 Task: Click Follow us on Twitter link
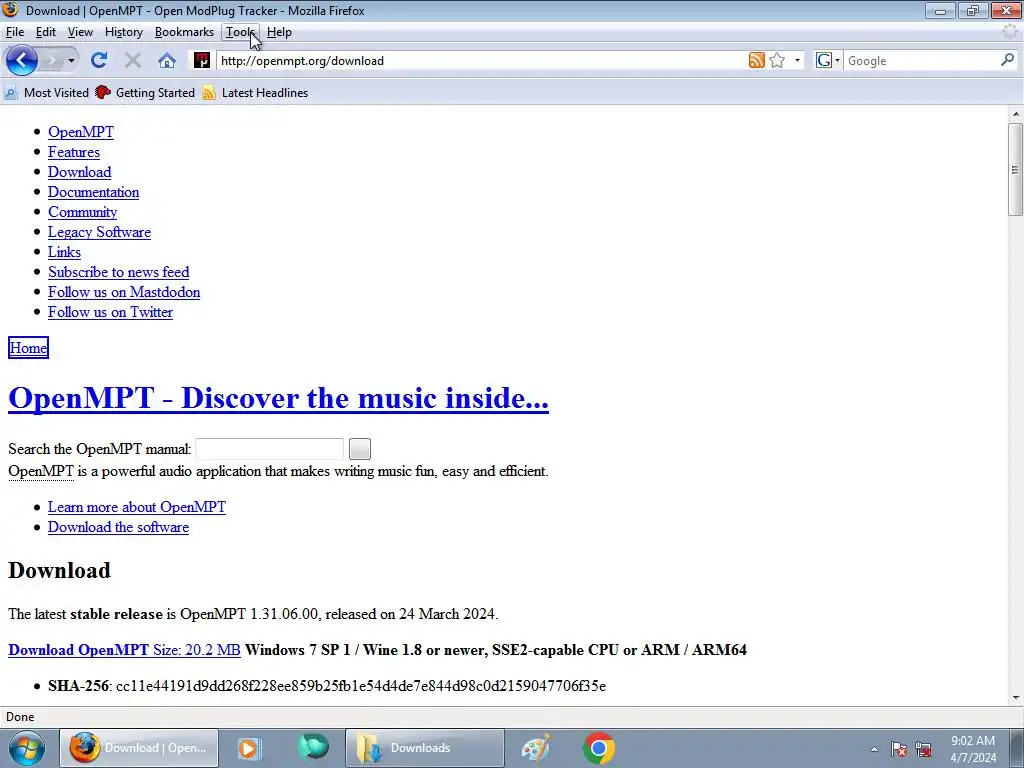(x=110, y=312)
